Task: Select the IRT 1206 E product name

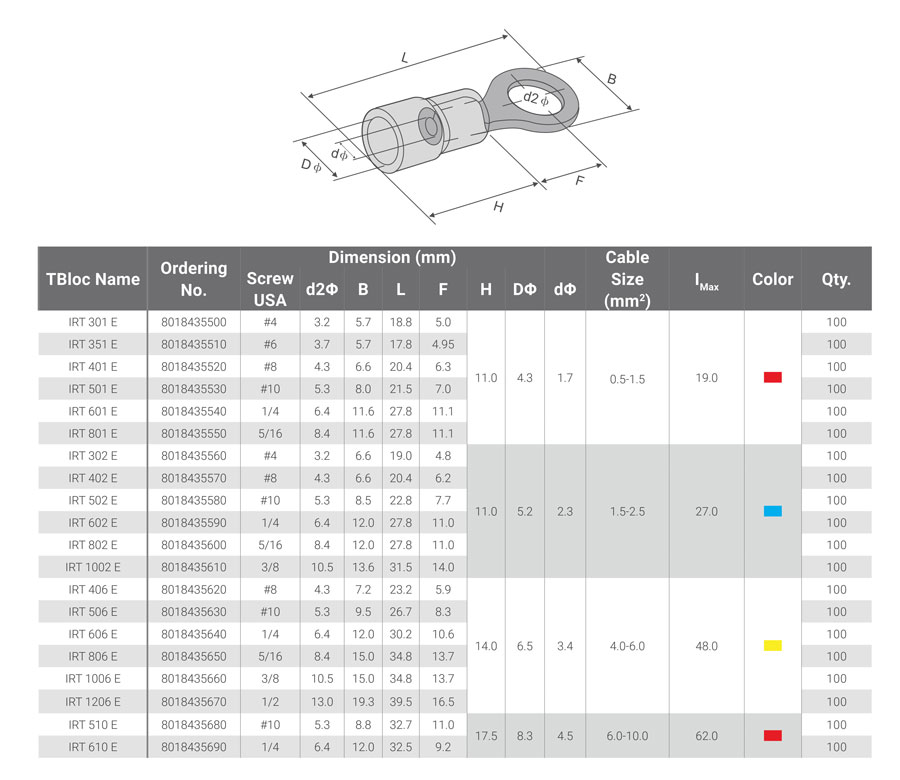Action: point(93,702)
